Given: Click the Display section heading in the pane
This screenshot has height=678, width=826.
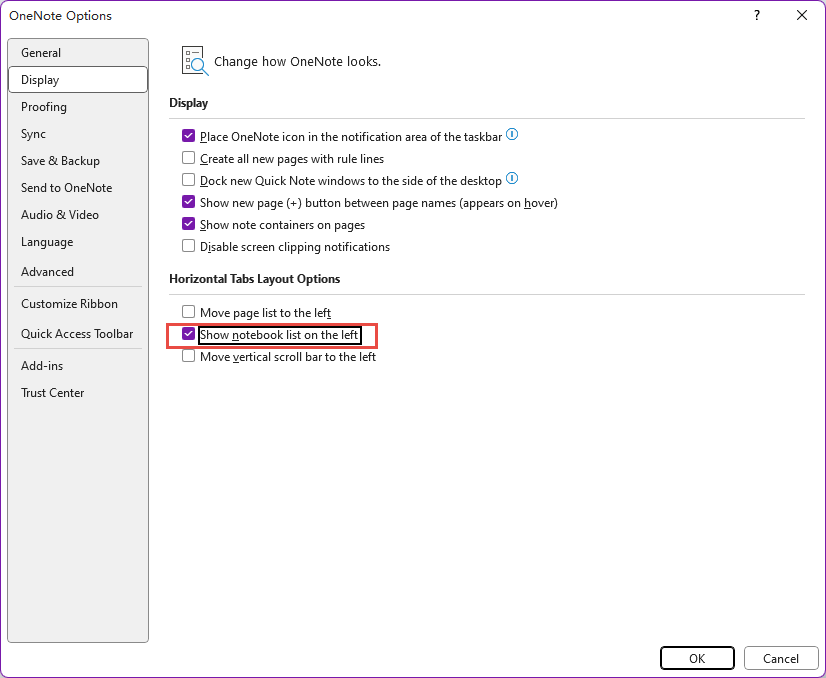Looking at the screenshot, I should (x=189, y=103).
